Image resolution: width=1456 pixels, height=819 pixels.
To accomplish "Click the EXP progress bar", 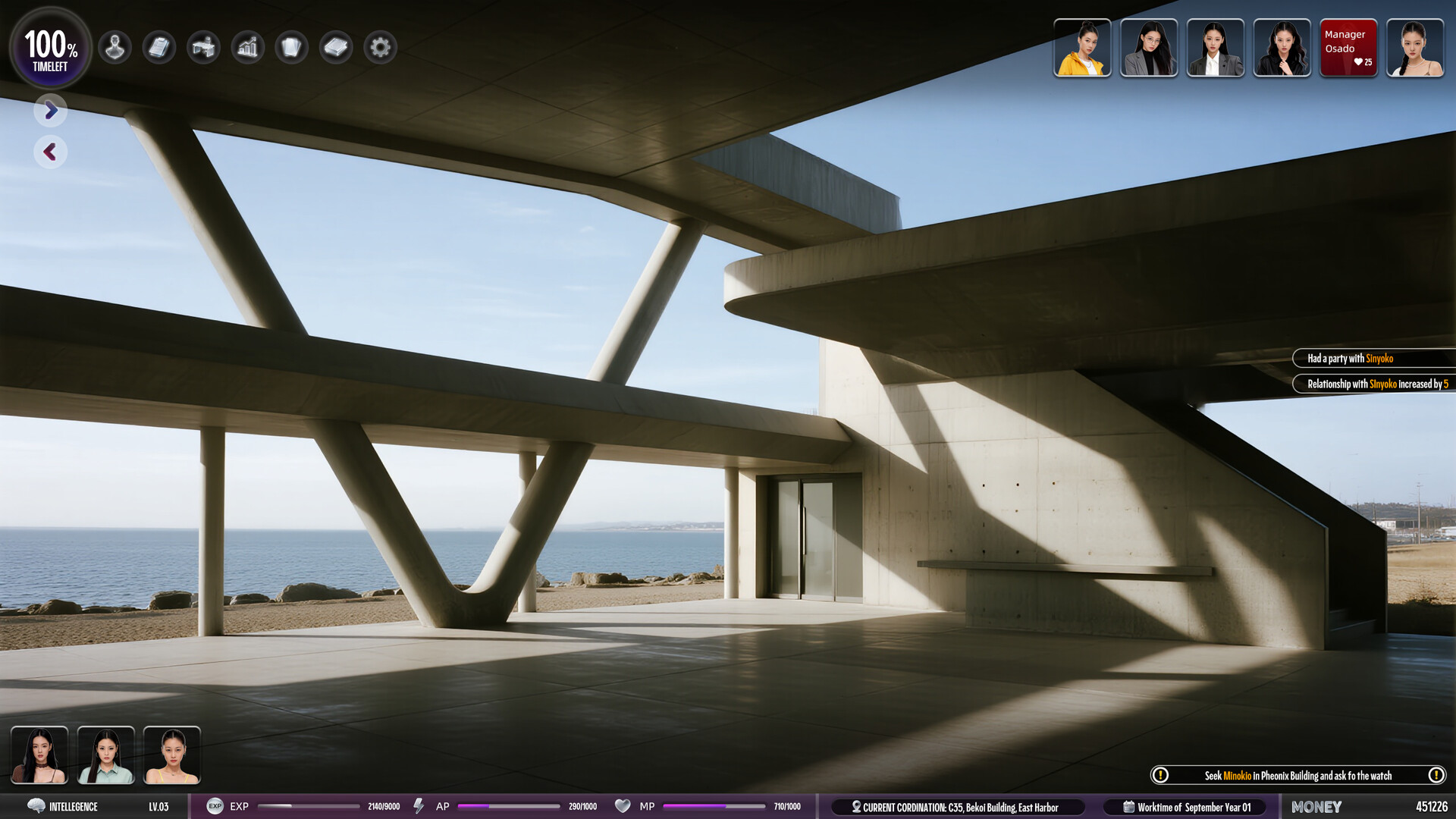I will (309, 806).
